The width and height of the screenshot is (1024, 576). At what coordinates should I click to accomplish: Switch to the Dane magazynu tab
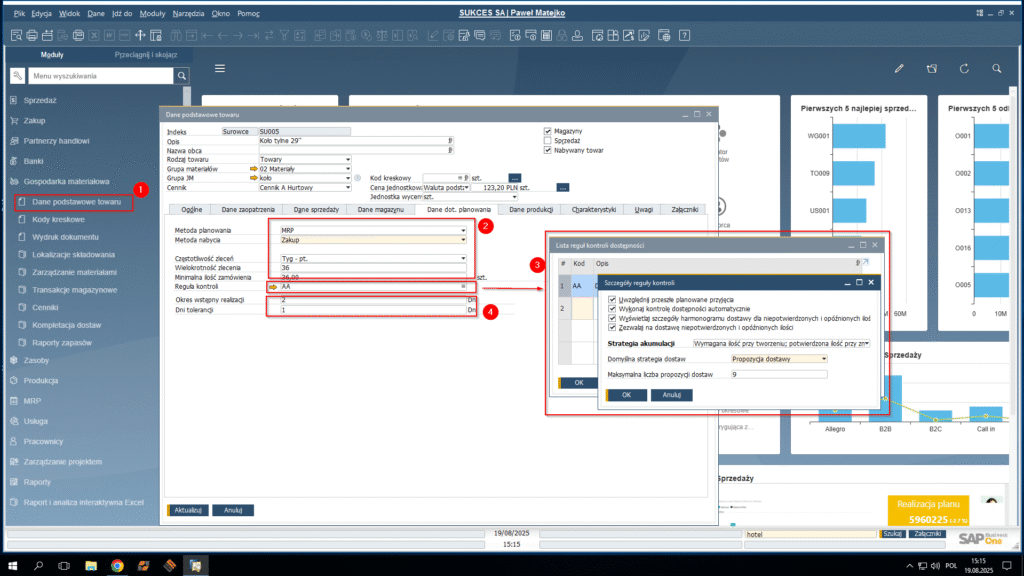(381, 210)
